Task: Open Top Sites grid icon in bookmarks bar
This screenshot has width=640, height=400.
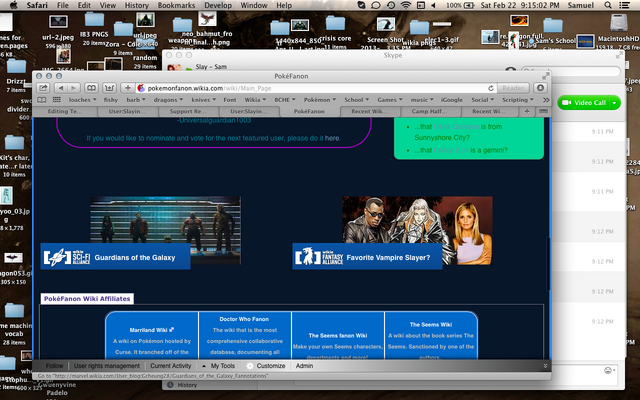Action: (57, 100)
